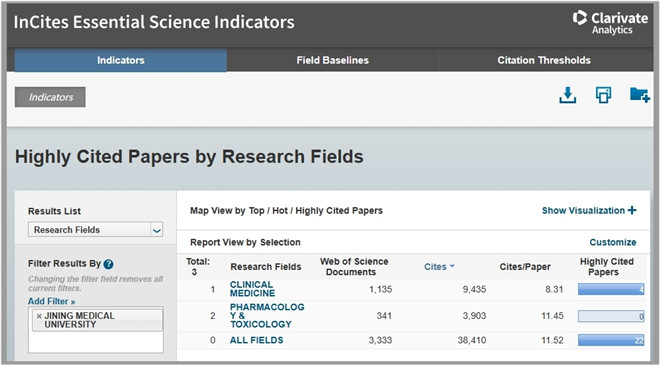
Task: Switch to the Field Baselines tab
Action: (333, 60)
